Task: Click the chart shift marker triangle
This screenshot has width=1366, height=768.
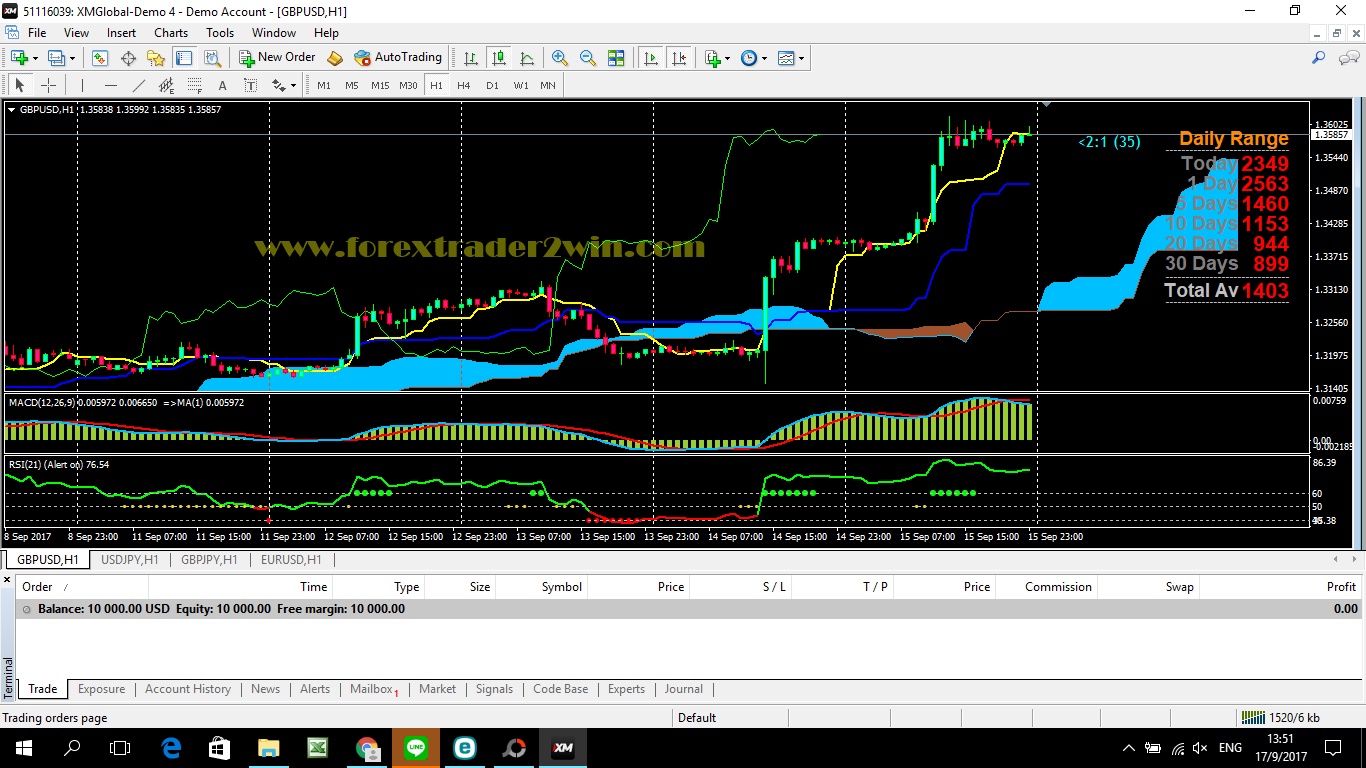Action: tap(1047, 104)
